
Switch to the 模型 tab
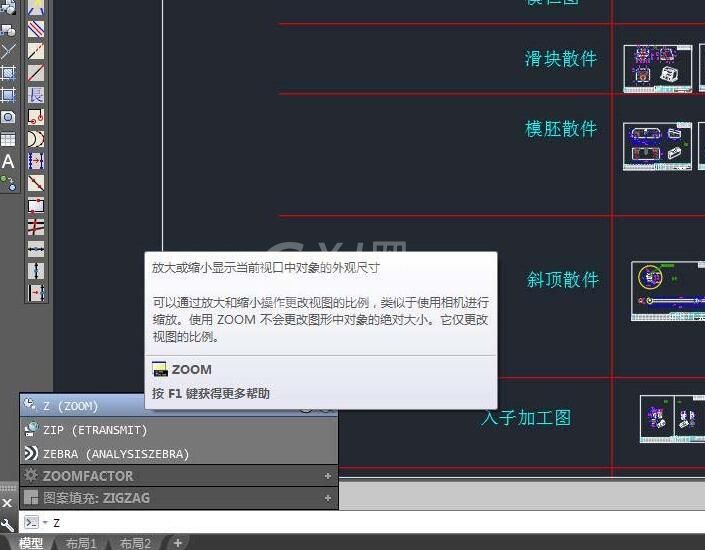(x=31, y=543)
